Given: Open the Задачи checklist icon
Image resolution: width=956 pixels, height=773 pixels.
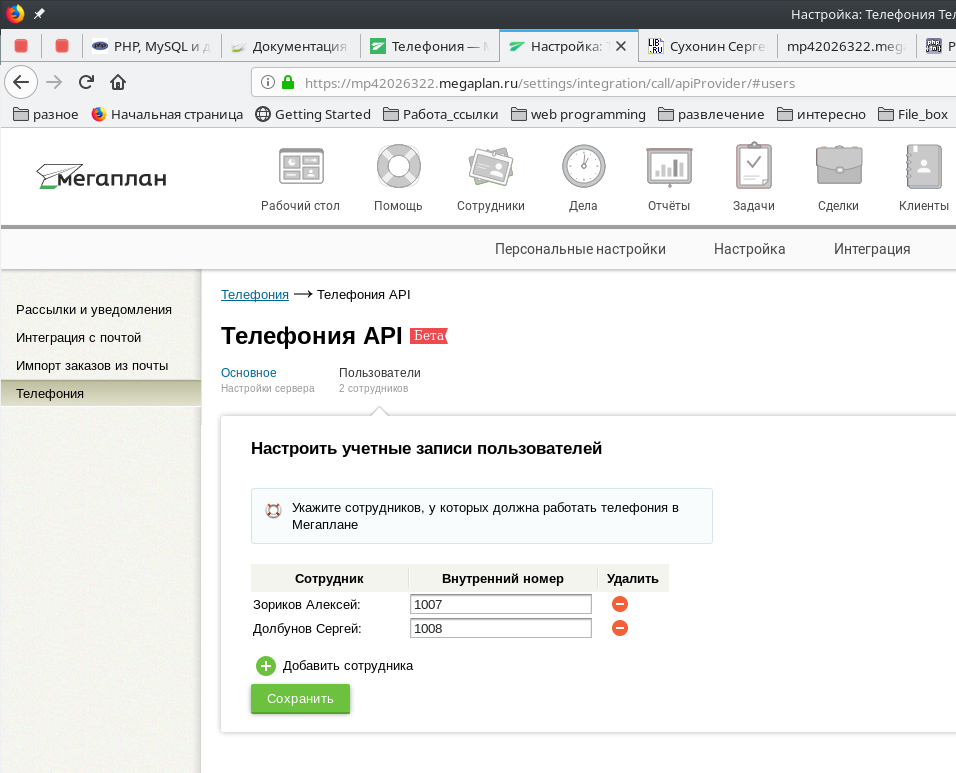Looking at the screenshot, I should click(753, 167).
